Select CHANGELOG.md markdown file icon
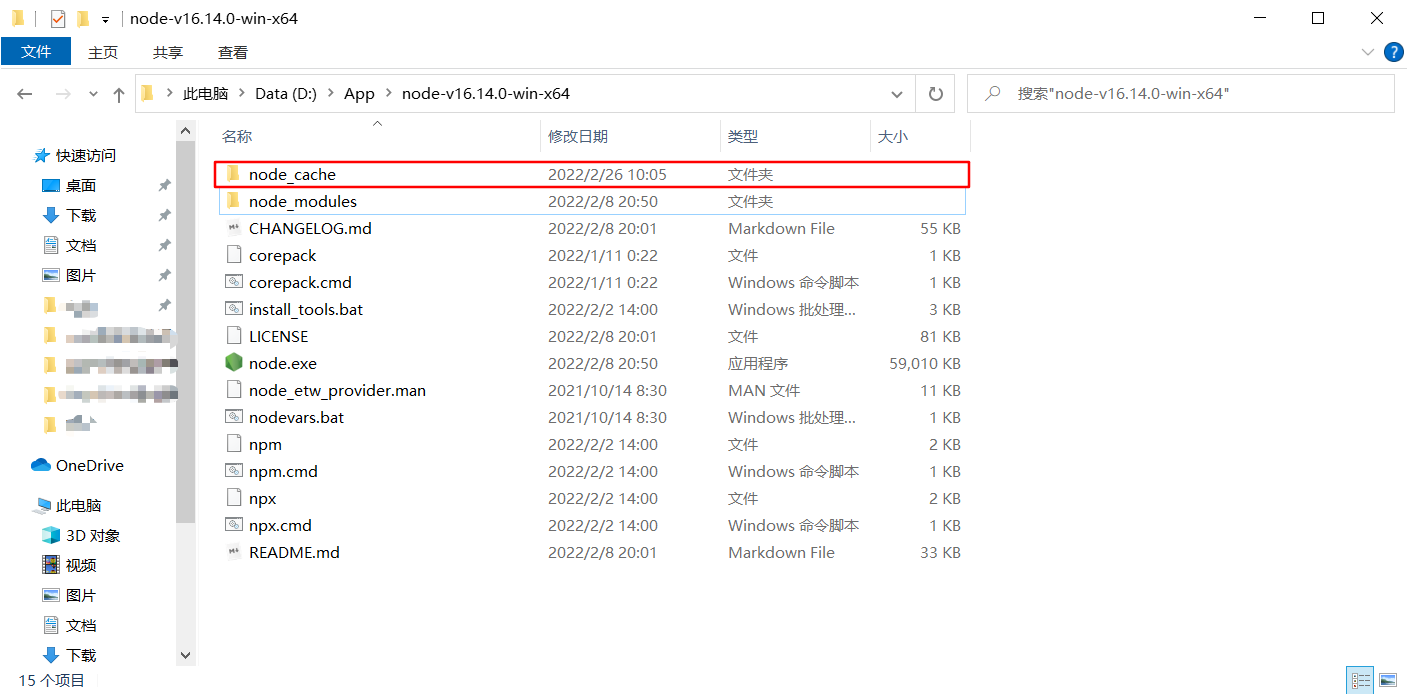Screen dimensions: 1407x694 click(x=233, y=228)
